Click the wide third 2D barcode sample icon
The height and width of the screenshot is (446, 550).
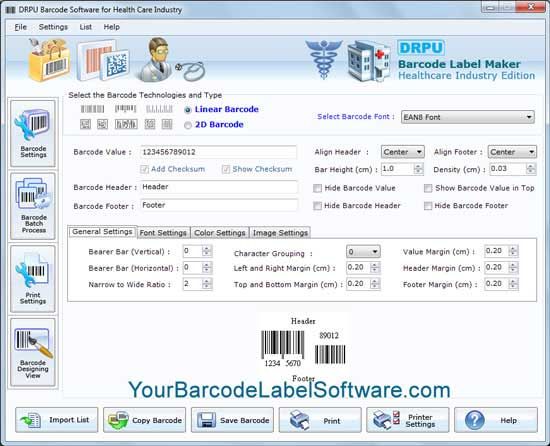coord(126,124)
